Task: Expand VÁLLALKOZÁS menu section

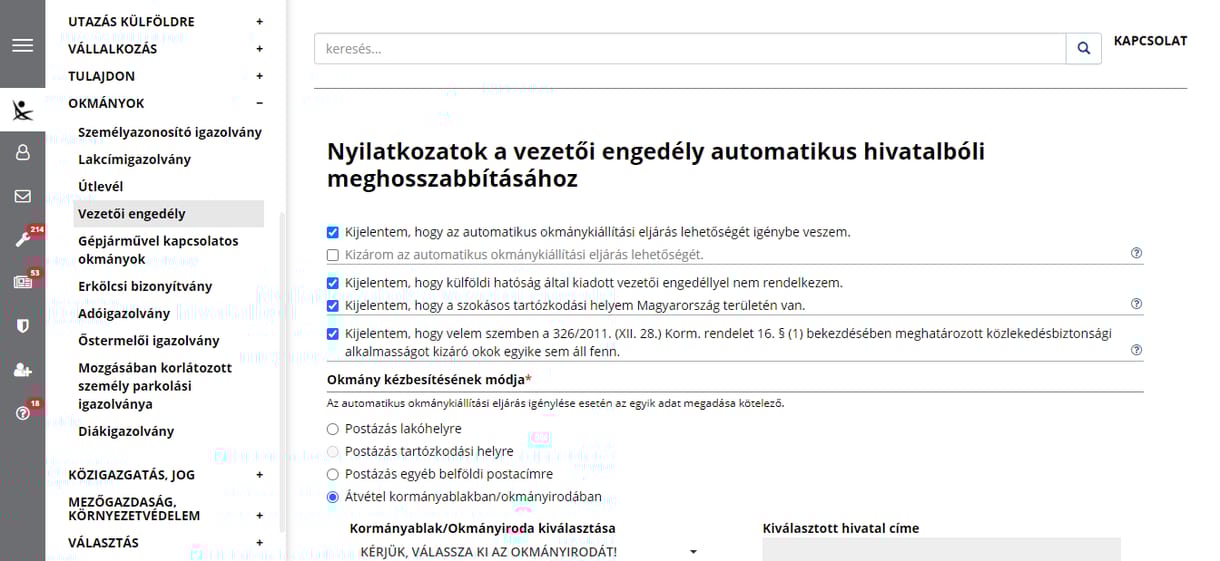Action: (x=259, y=48)
